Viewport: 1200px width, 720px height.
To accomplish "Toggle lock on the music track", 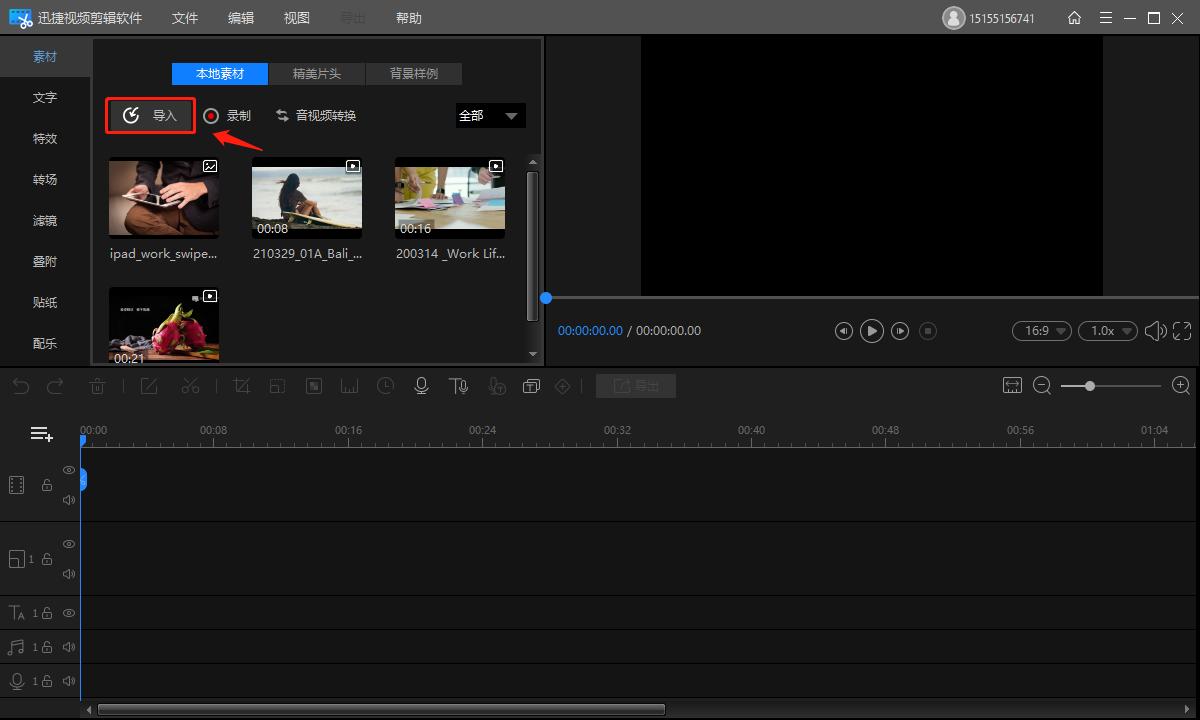I will tap(46, 647).
